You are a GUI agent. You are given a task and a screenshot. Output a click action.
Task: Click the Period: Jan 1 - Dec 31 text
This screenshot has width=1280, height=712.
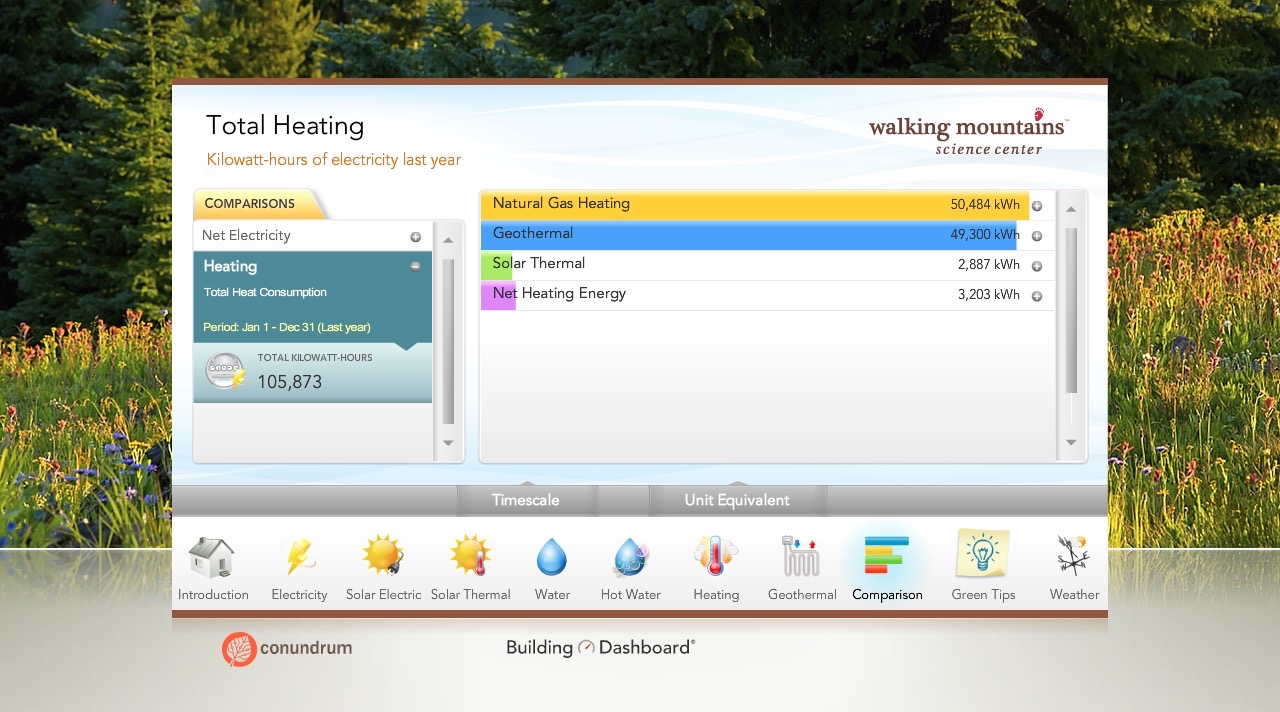pos(287,327)
